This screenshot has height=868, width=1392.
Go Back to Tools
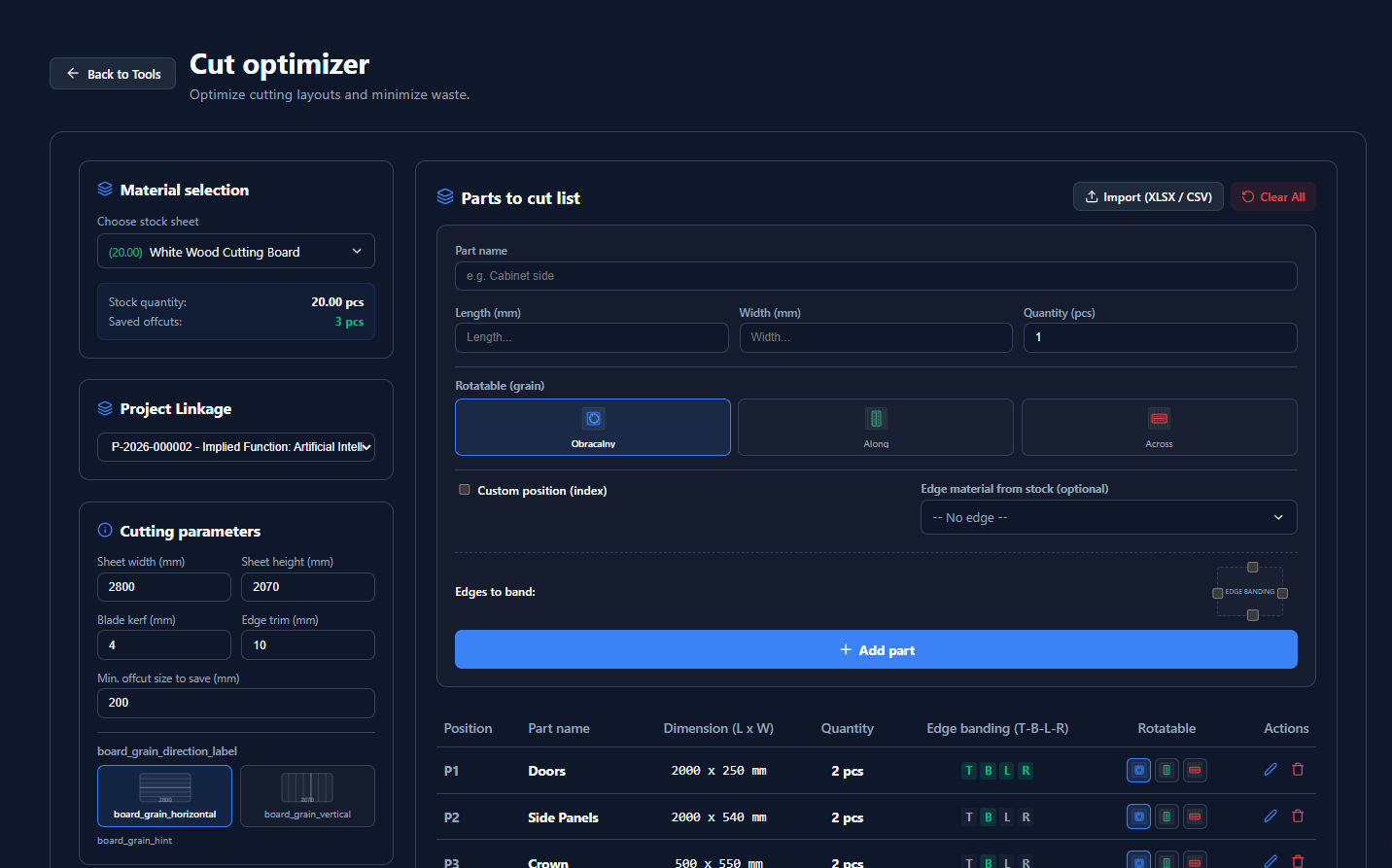coord(113,74)
